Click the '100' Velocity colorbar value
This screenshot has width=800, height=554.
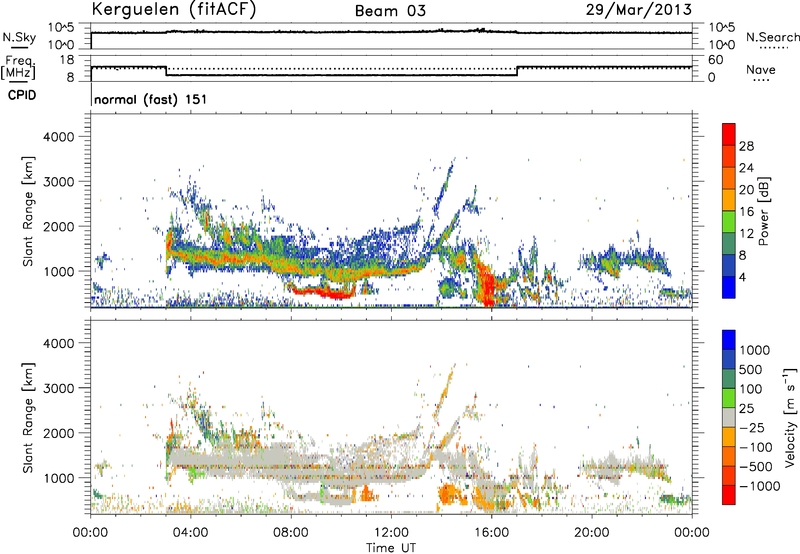(753, 389)
